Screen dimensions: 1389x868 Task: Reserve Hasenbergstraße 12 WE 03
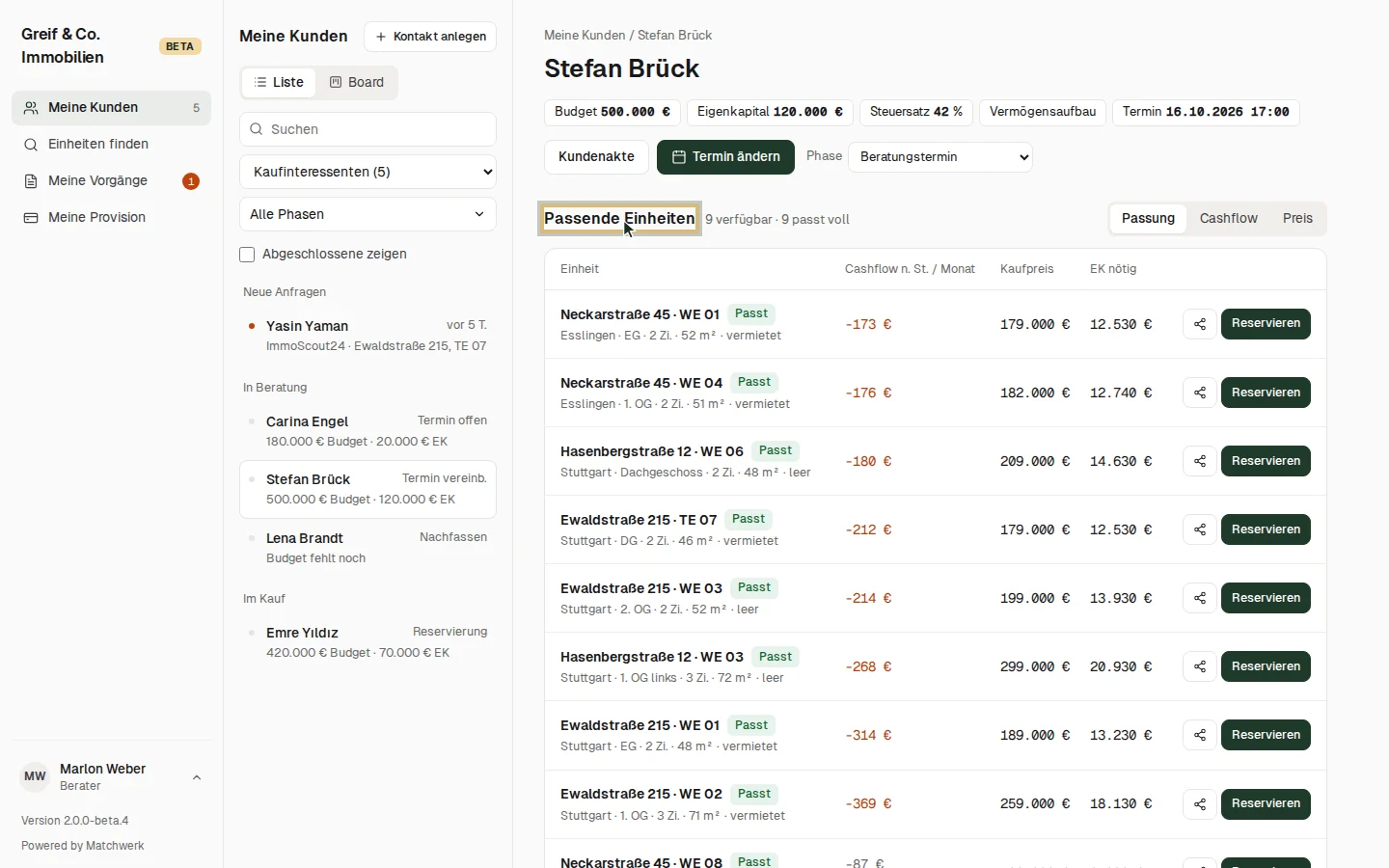[x=1266, y=666]
